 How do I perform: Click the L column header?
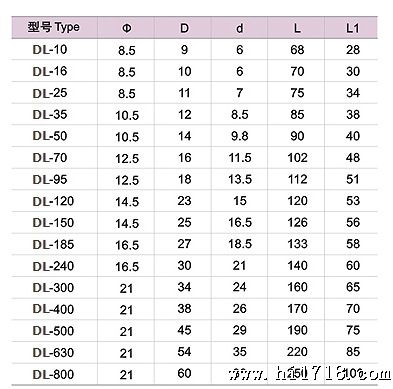[x=297, y=28]
